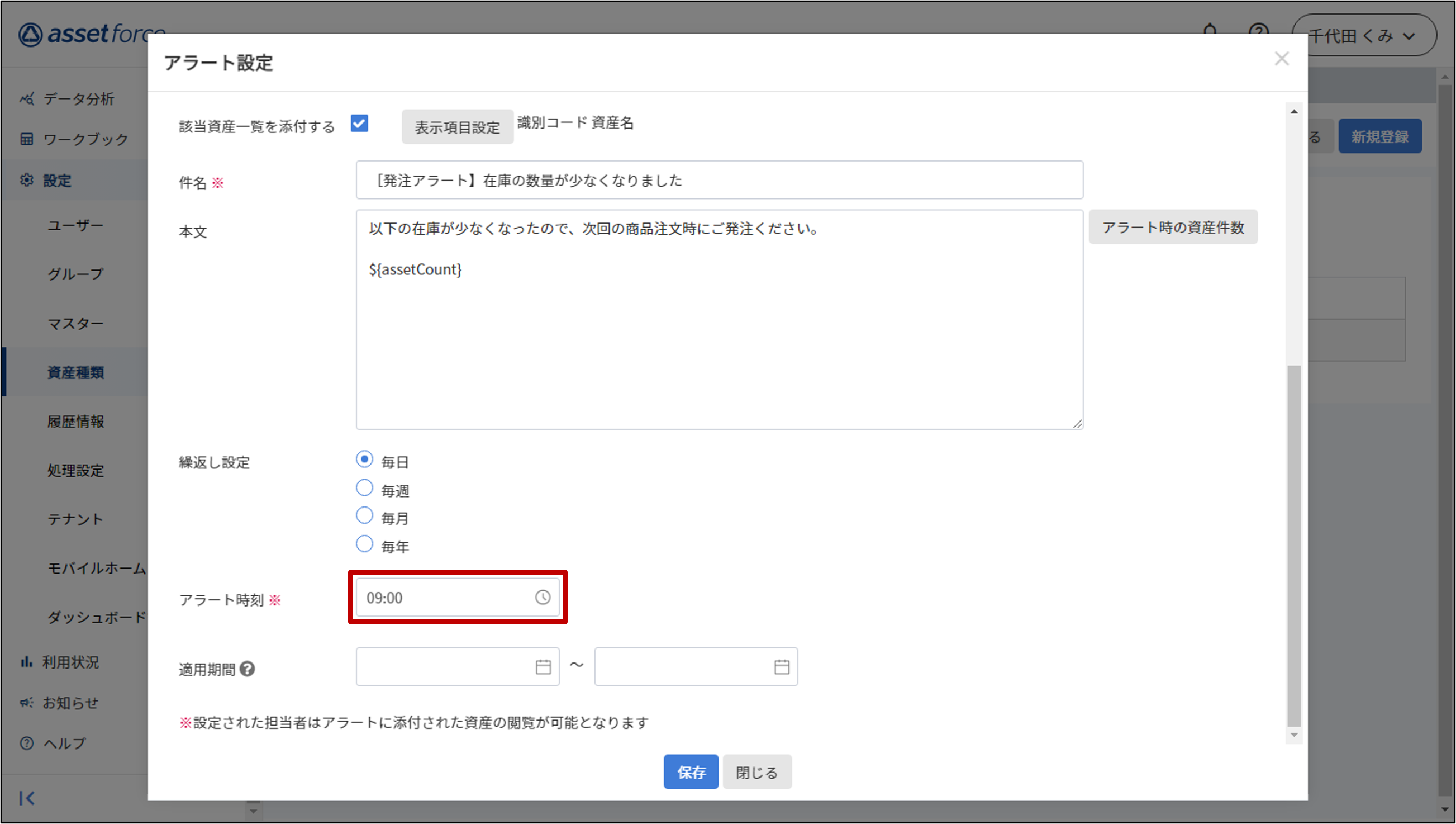Close the アラート設定 dialog with X
This screenshot has height=824, width=1456.
(x=1281, y=59)
